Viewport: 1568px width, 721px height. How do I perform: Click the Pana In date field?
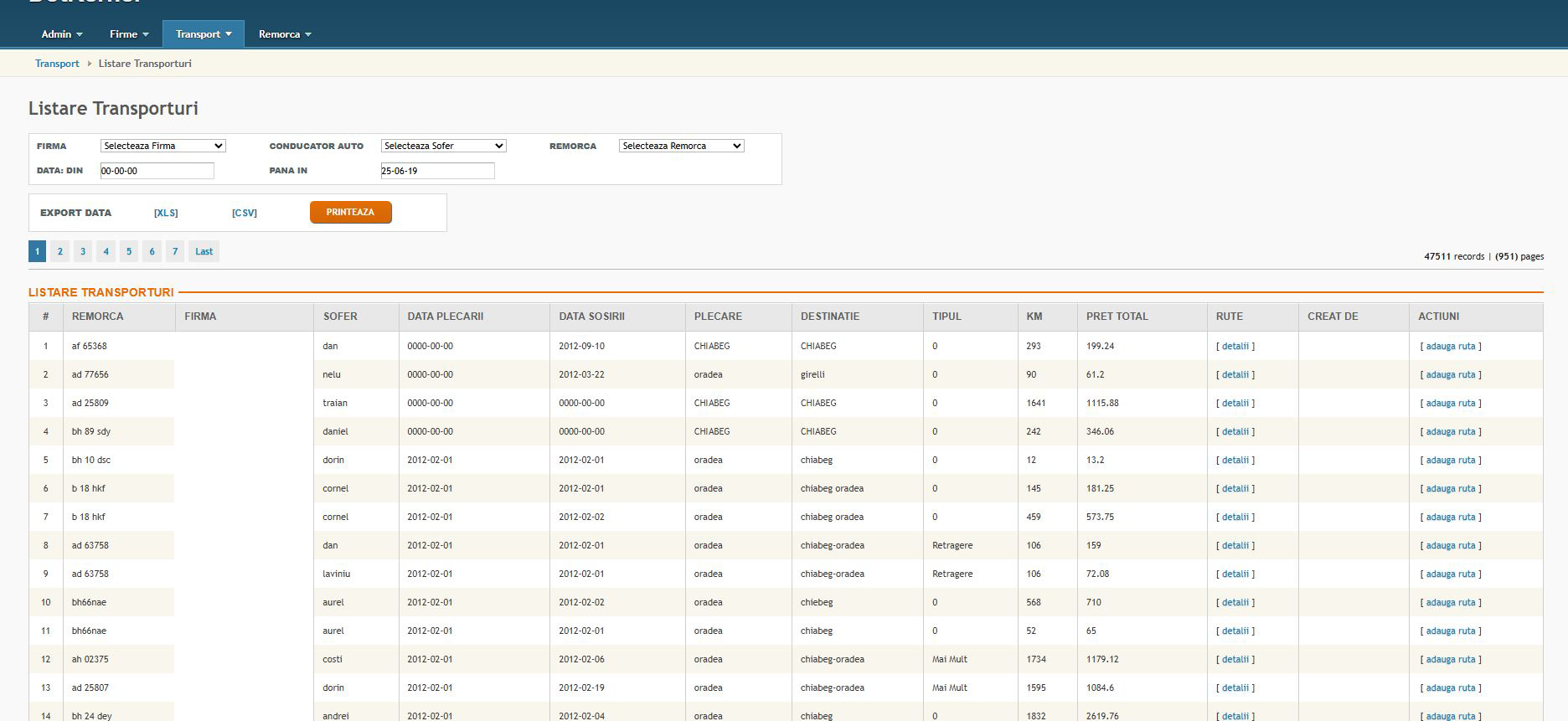(x=437, y=171)
